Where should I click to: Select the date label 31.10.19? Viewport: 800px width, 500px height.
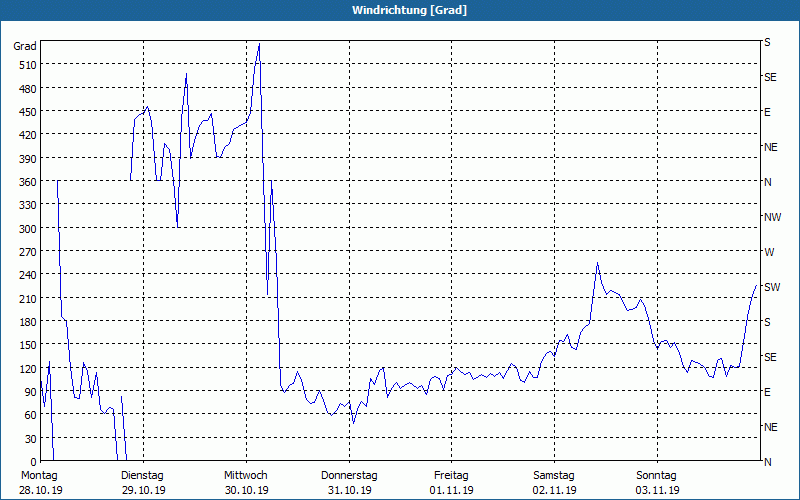(349, 490)
